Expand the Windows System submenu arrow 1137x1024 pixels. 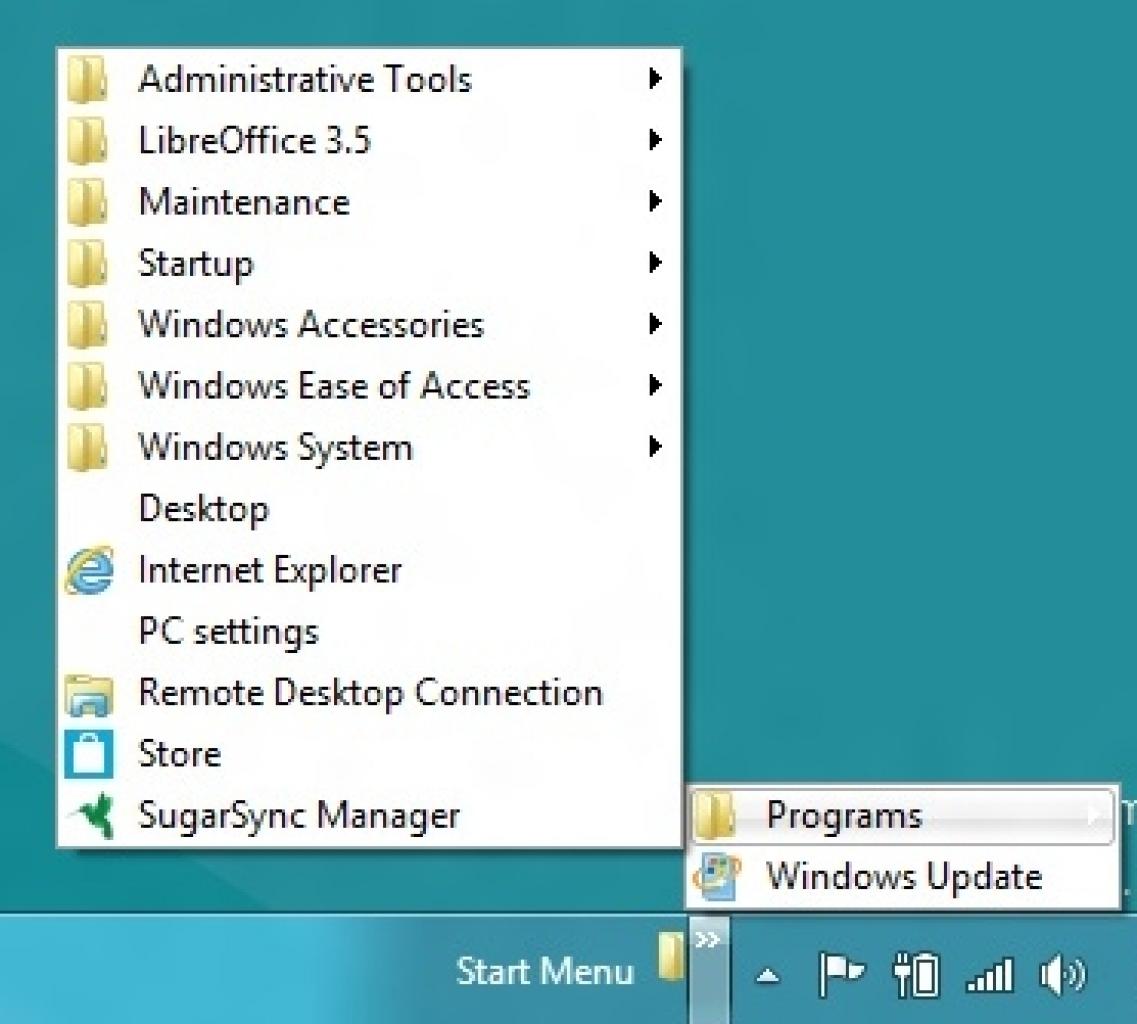coord(655,446)
